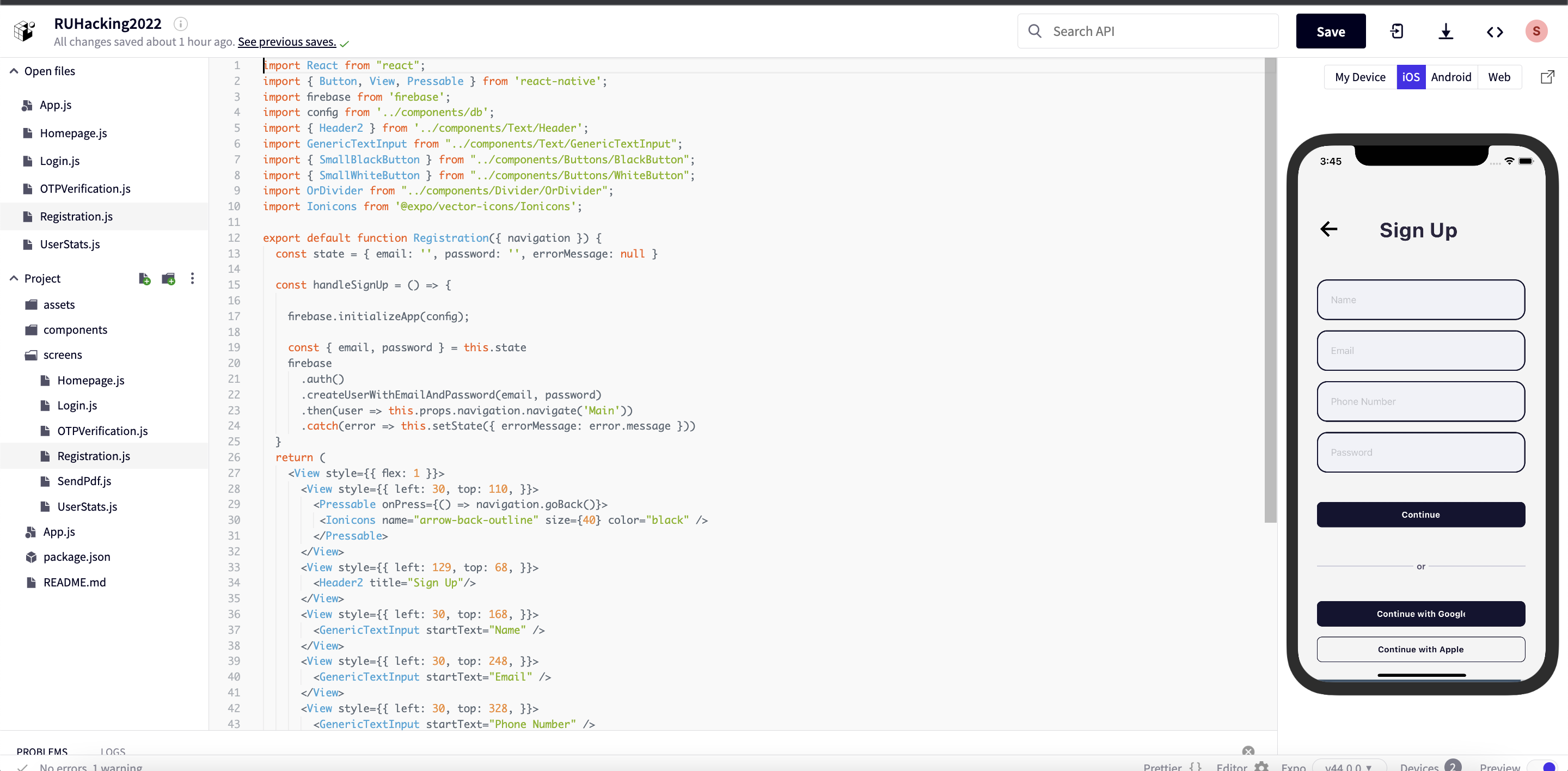Select the Android preview platform

1450,77
